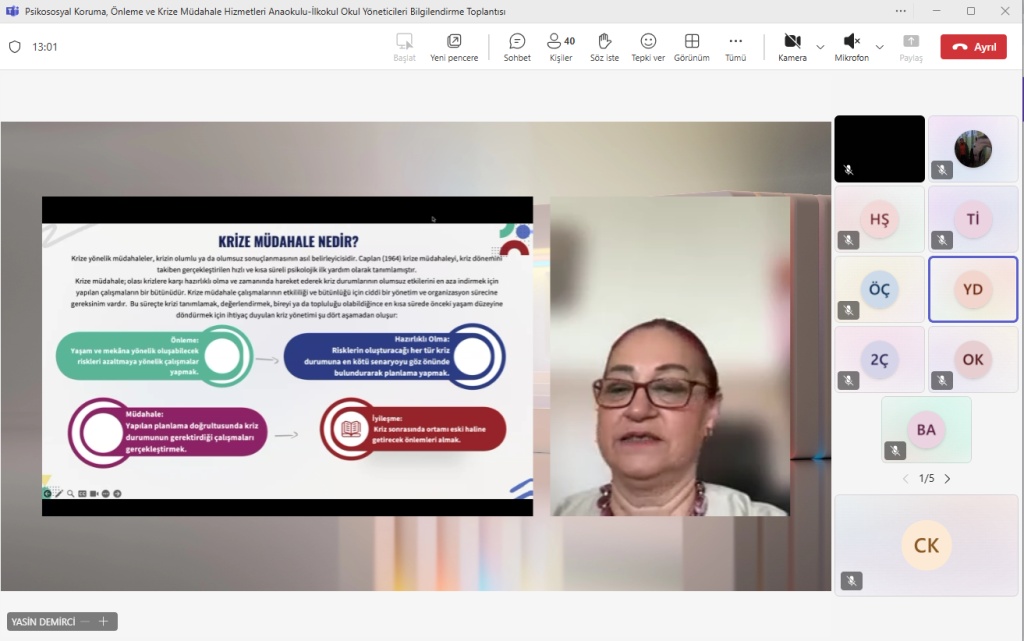The height and width of the screenshot is (641, 1024).
Task: Raise hand with Söz iste
Action: pyautogui.click(x=604, y=47)
